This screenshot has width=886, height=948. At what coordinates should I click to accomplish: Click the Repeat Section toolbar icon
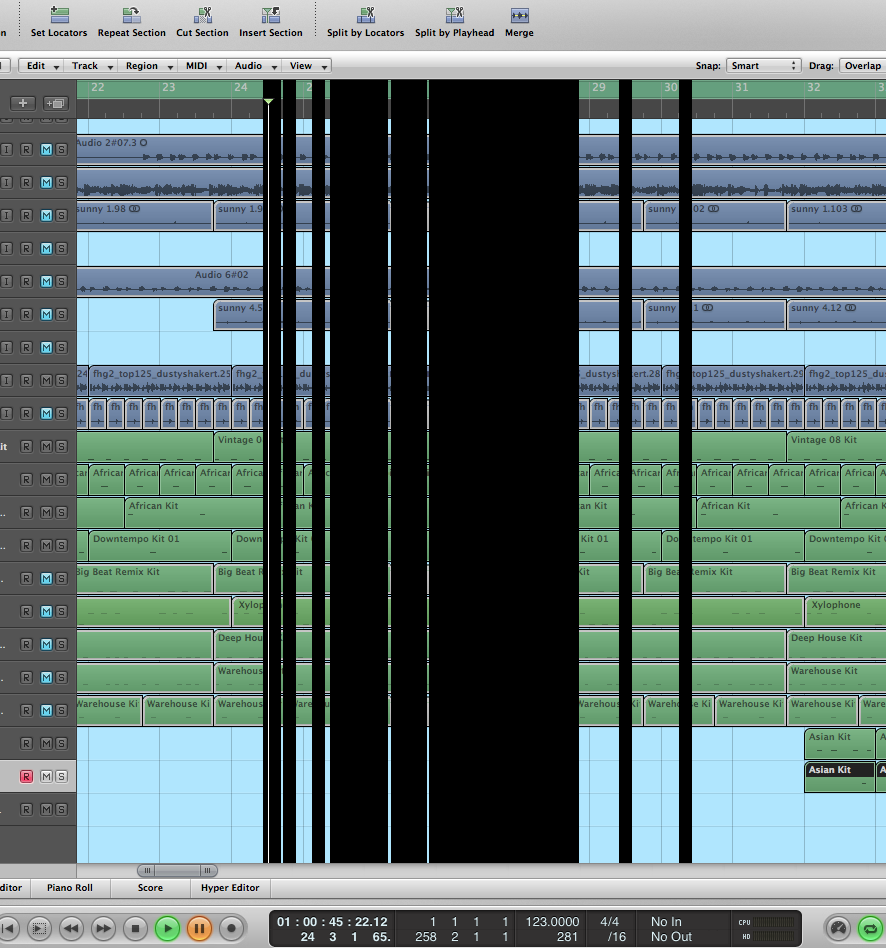pos(131,15)
